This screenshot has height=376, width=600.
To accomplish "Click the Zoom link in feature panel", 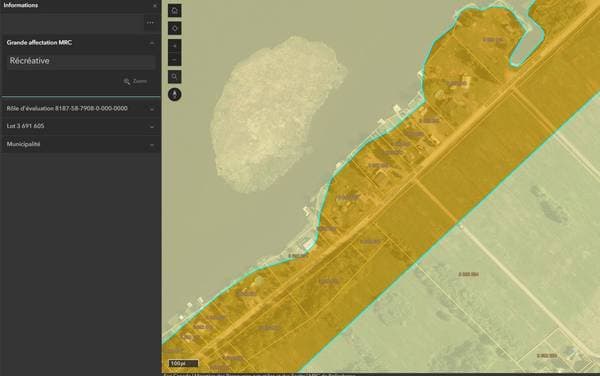I will coord(135,81).
